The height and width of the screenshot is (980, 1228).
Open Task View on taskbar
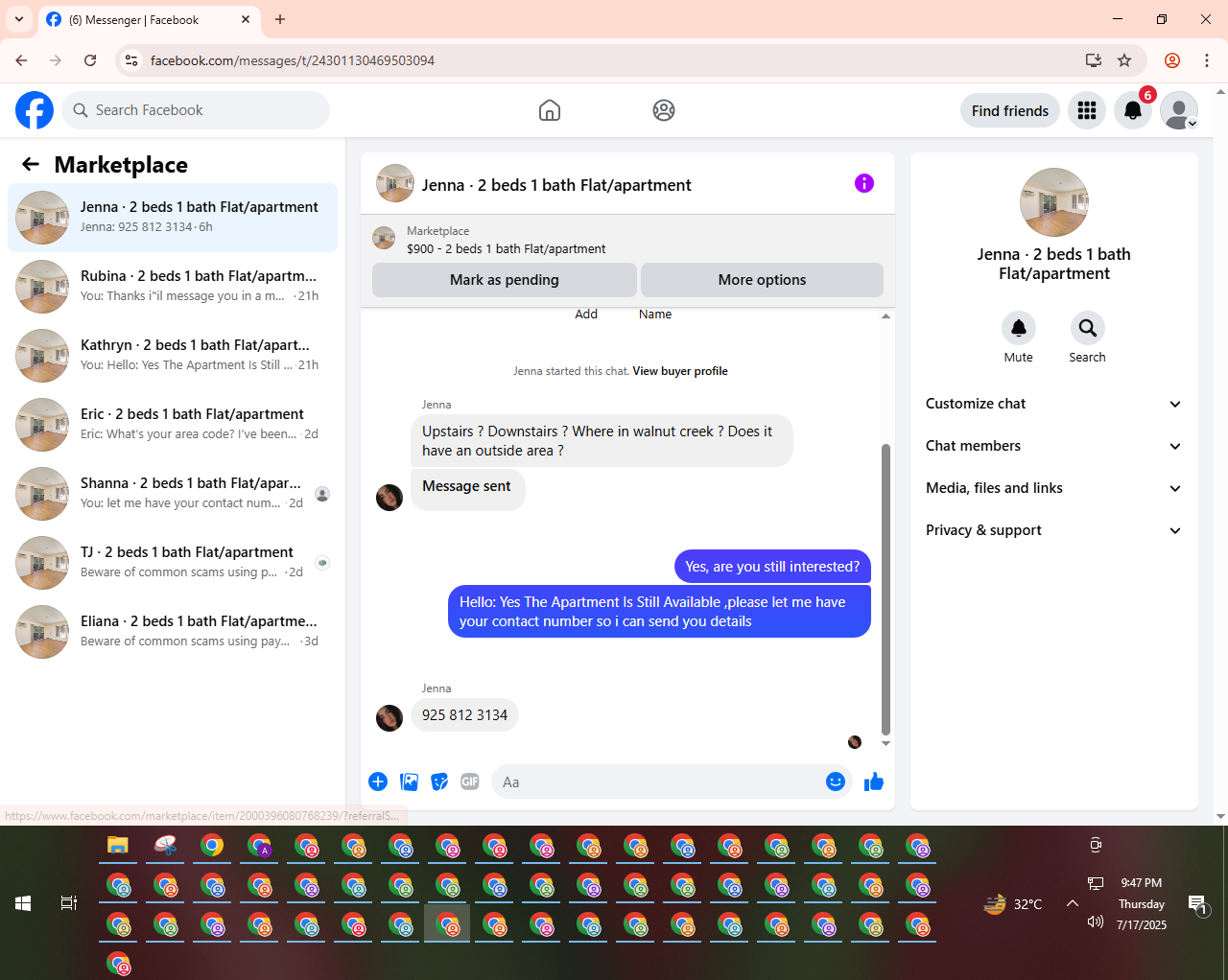click(69, 903)
